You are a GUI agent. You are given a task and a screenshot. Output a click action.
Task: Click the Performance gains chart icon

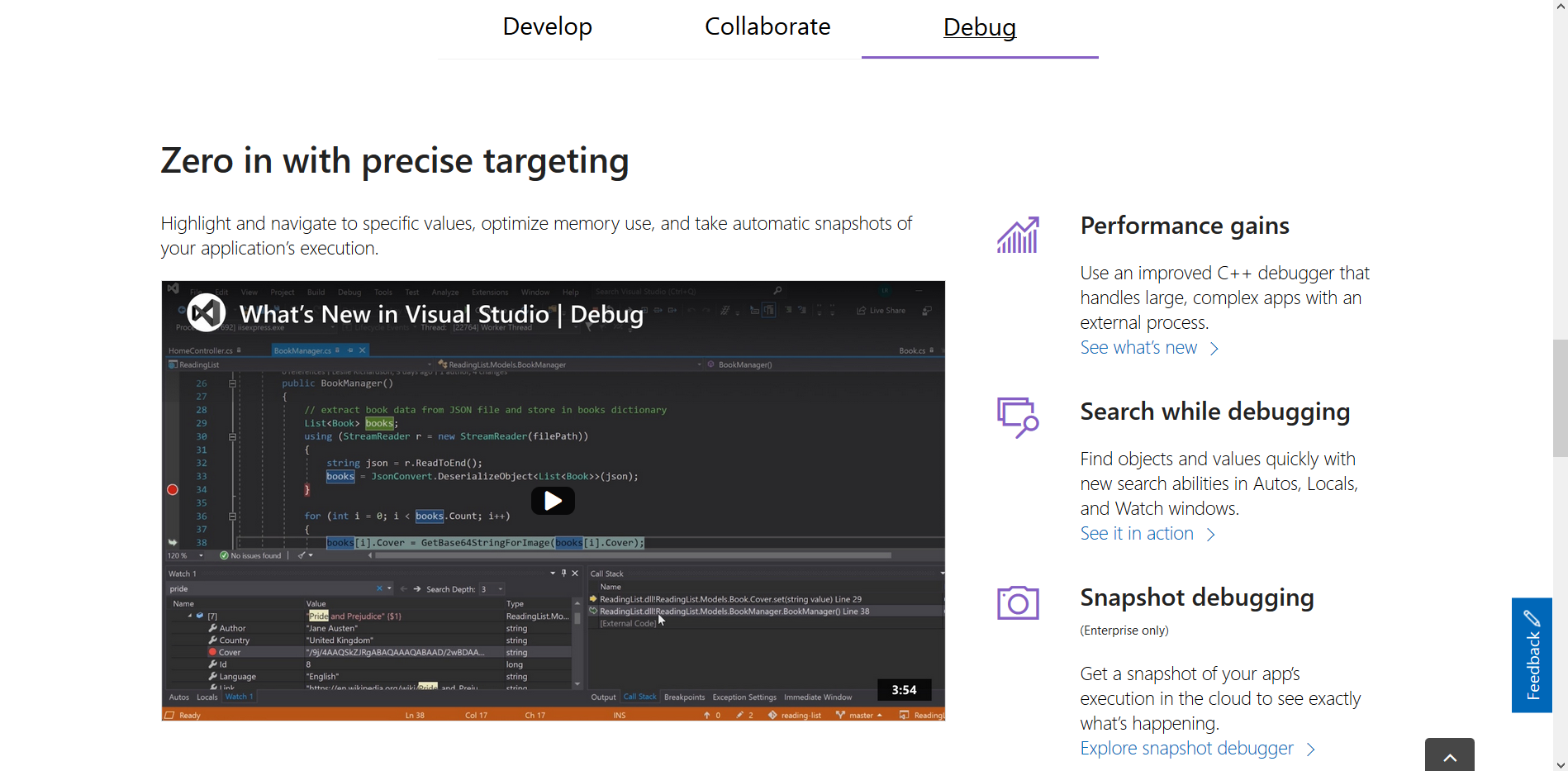pos(1018,235)
